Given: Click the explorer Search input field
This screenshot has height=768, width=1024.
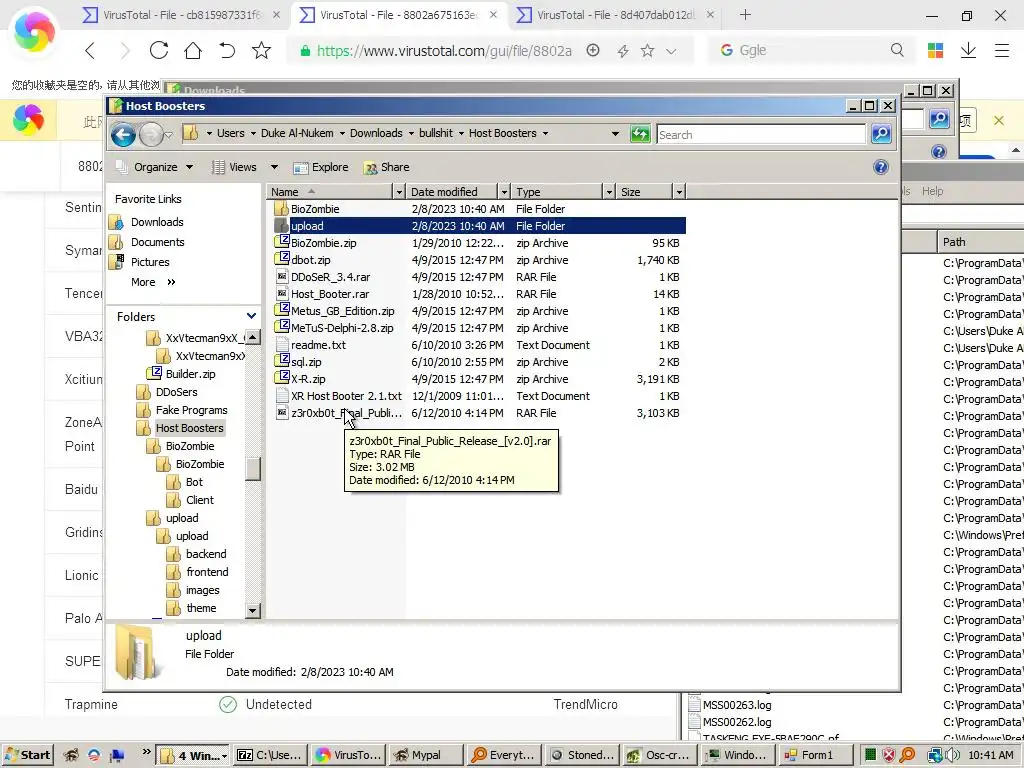Looking at the screenshot, I should [x=761, y=135].
